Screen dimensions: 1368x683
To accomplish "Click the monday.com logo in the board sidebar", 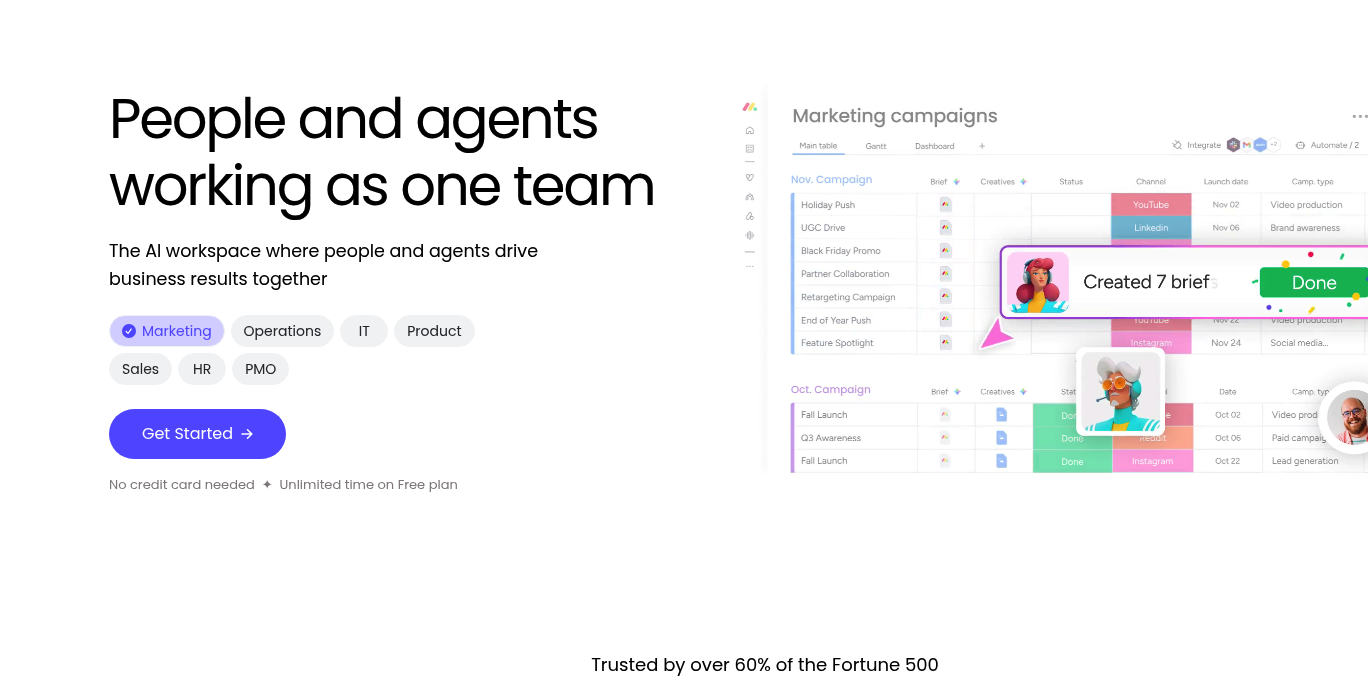I will 749,107.
